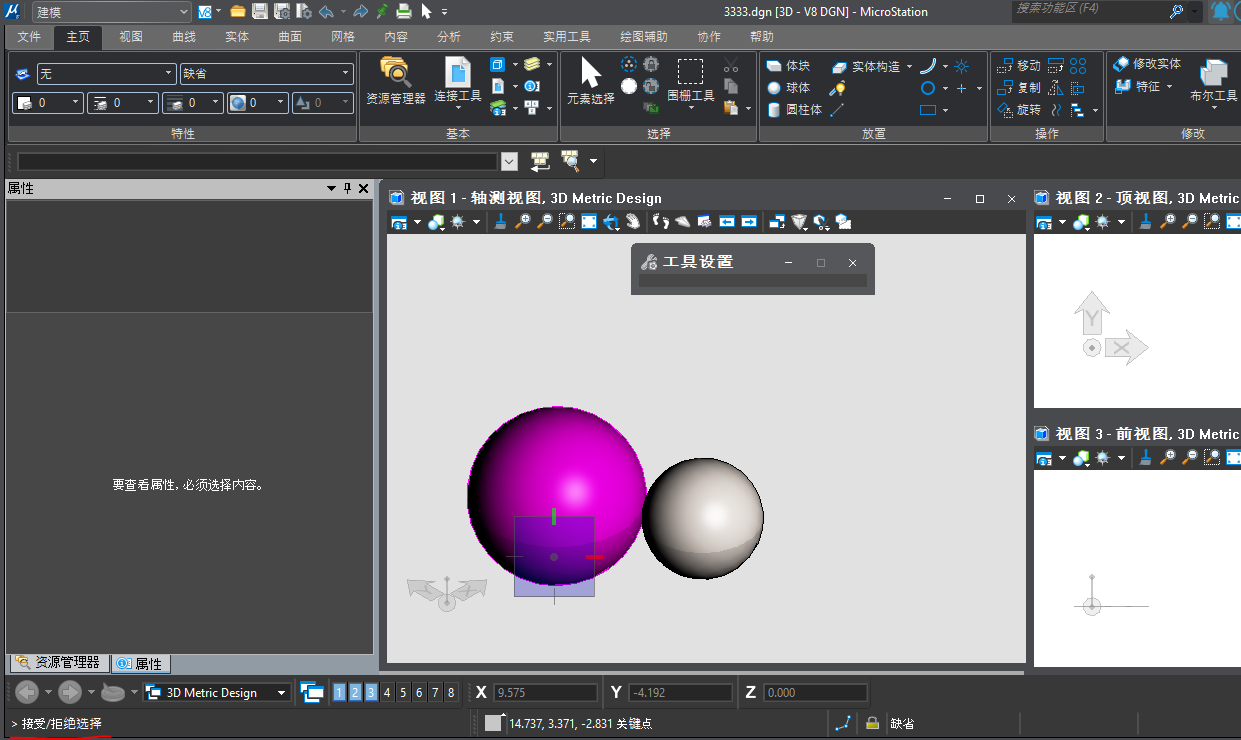1241x740 pixels.
Task: Open the 围栅工具 fence tool
Action: click(690, 81)
